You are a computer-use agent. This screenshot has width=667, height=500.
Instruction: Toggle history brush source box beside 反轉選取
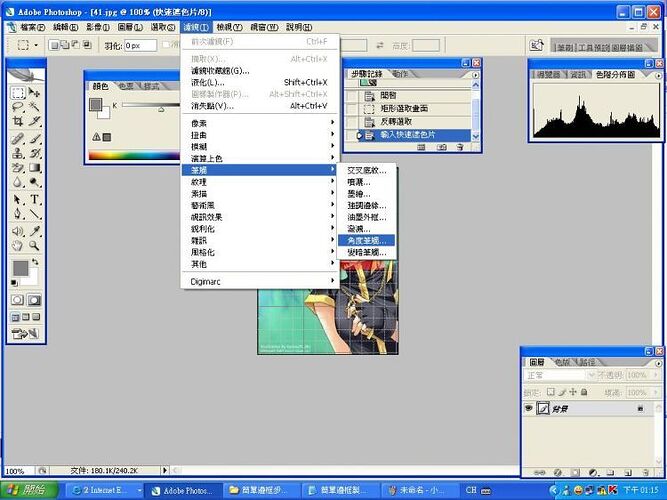351,122
